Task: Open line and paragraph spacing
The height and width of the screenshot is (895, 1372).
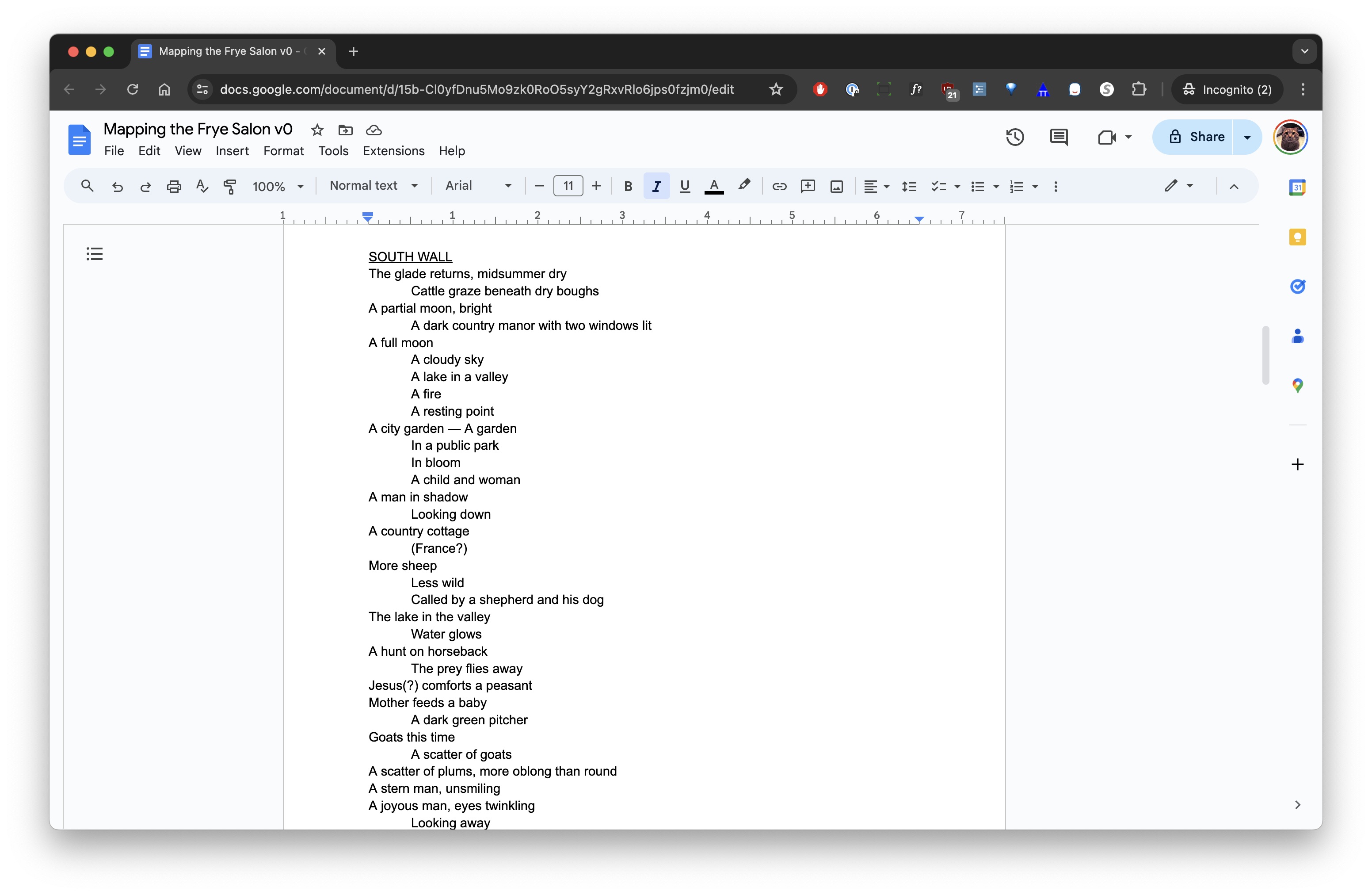Action: [x=909, y=186]
